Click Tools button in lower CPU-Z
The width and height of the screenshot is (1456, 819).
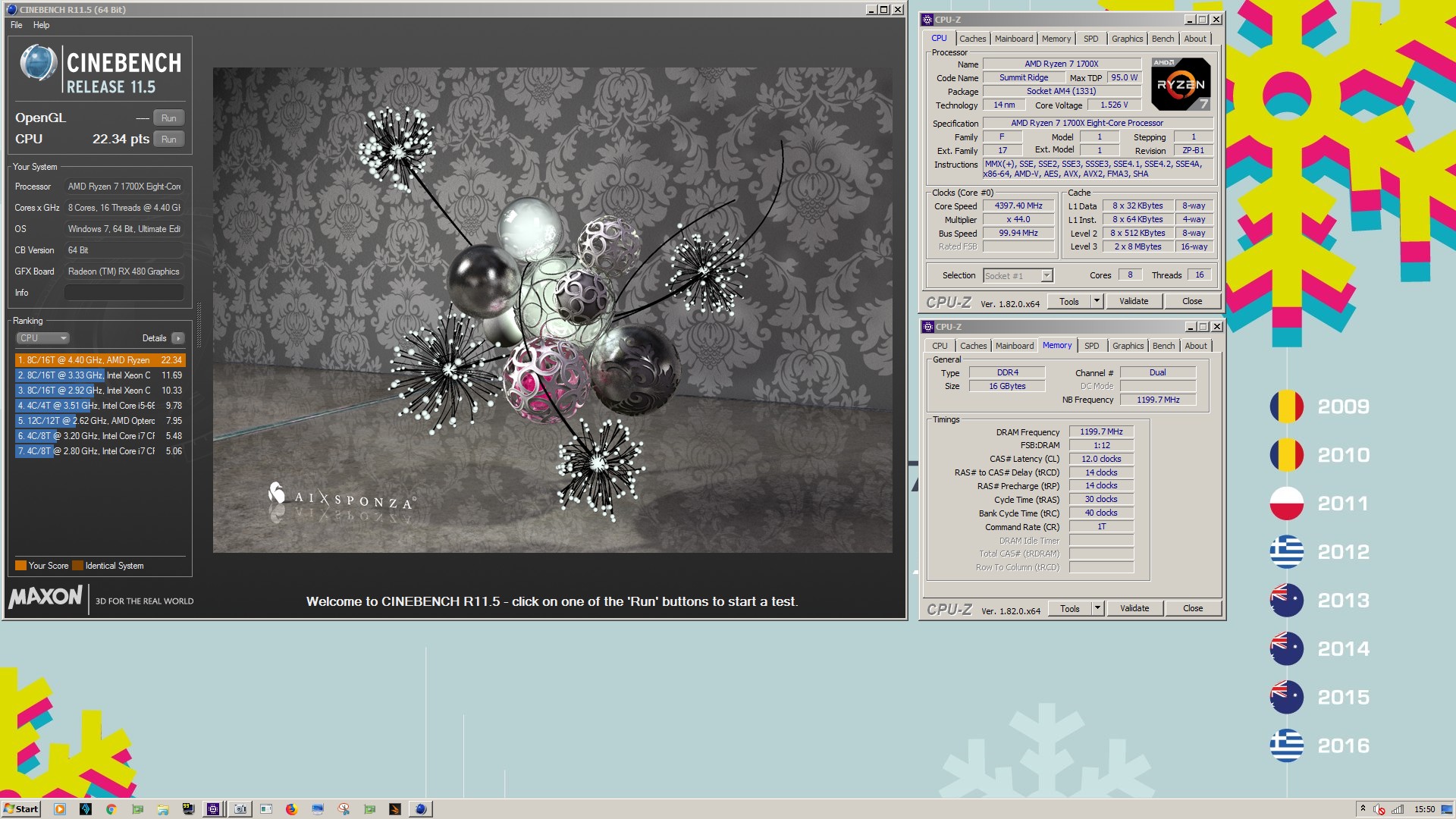[1070, 609]
